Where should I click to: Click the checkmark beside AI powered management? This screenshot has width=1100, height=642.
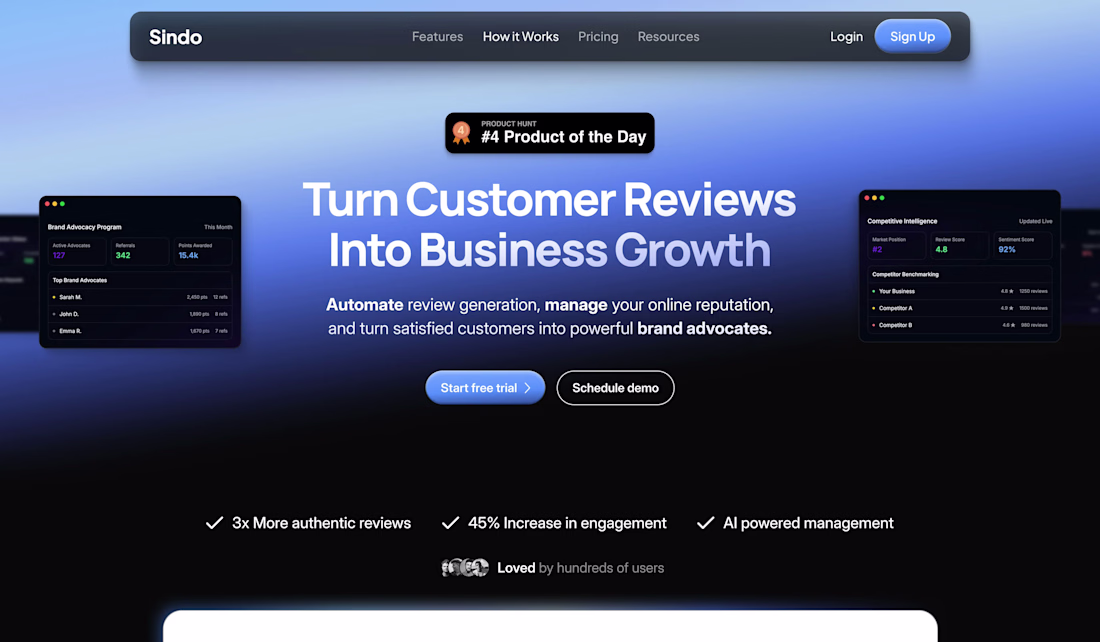705,523
